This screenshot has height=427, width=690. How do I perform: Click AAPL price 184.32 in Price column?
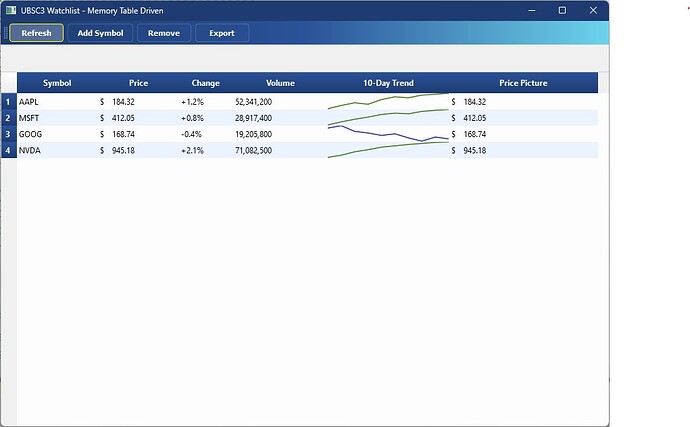click(138, 102)
